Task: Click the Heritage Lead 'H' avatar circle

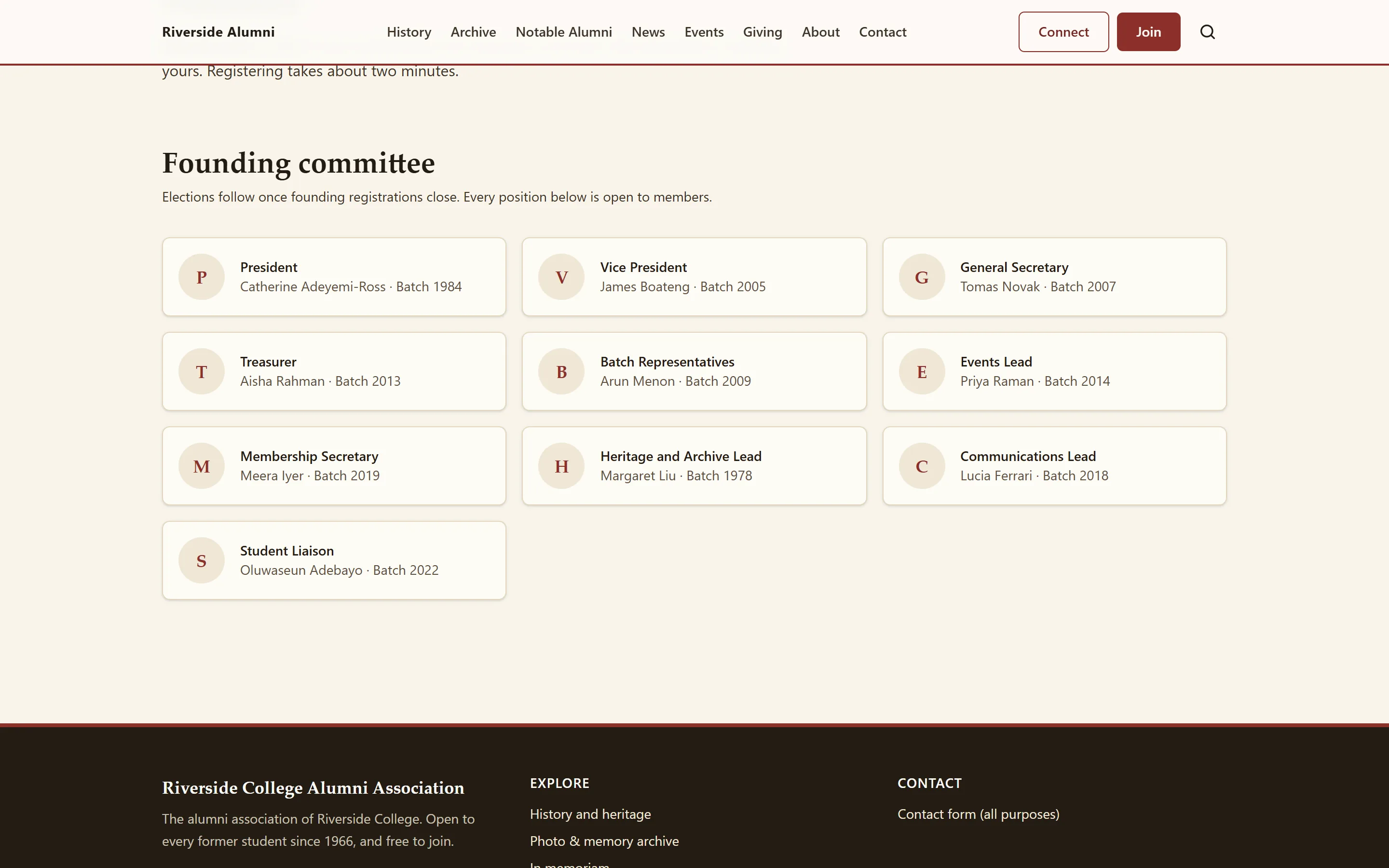Action: (561, 465)
